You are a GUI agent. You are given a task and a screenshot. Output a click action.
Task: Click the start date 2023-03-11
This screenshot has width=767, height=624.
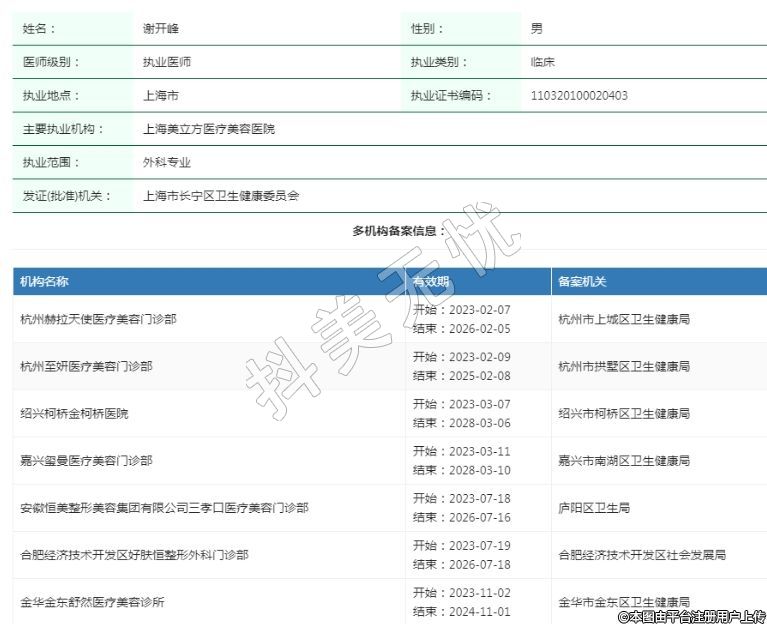tap(479, 451)
